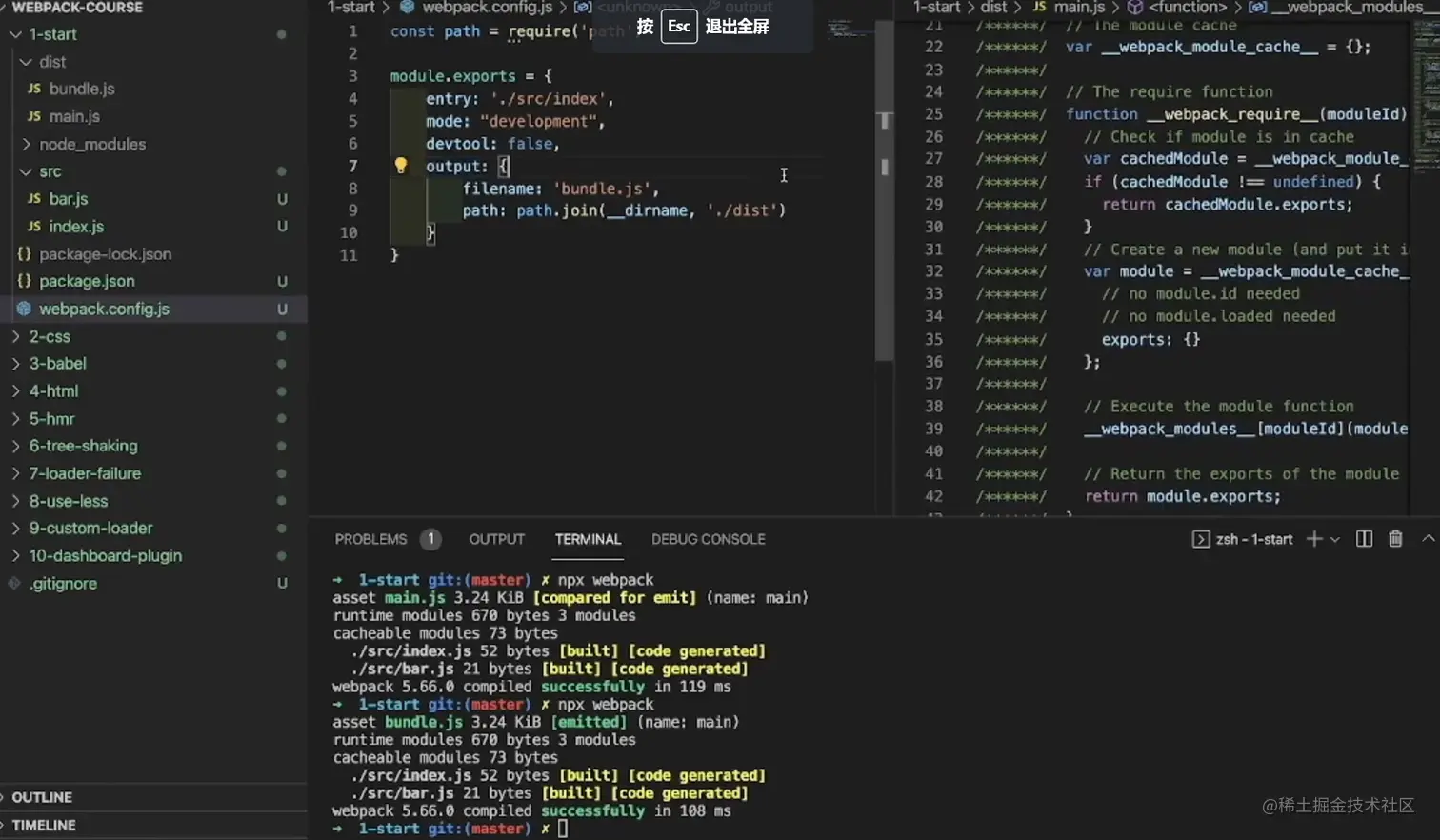The image size is (1440, 840).
Task: Maximize the panel with the up chevron
Action: coord(1429,539)
